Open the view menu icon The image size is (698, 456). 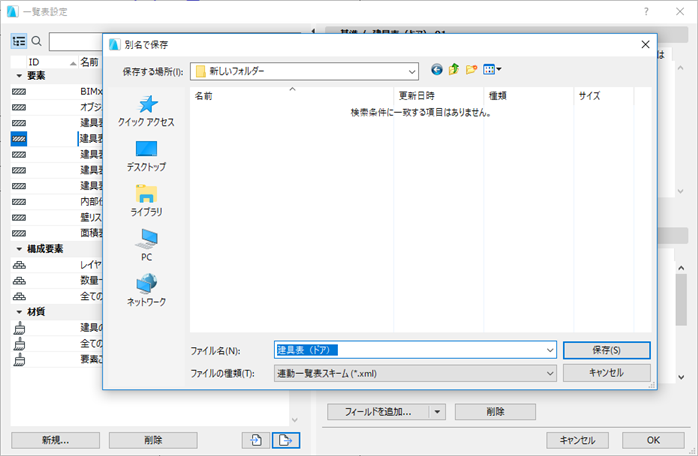coord(492,69)
